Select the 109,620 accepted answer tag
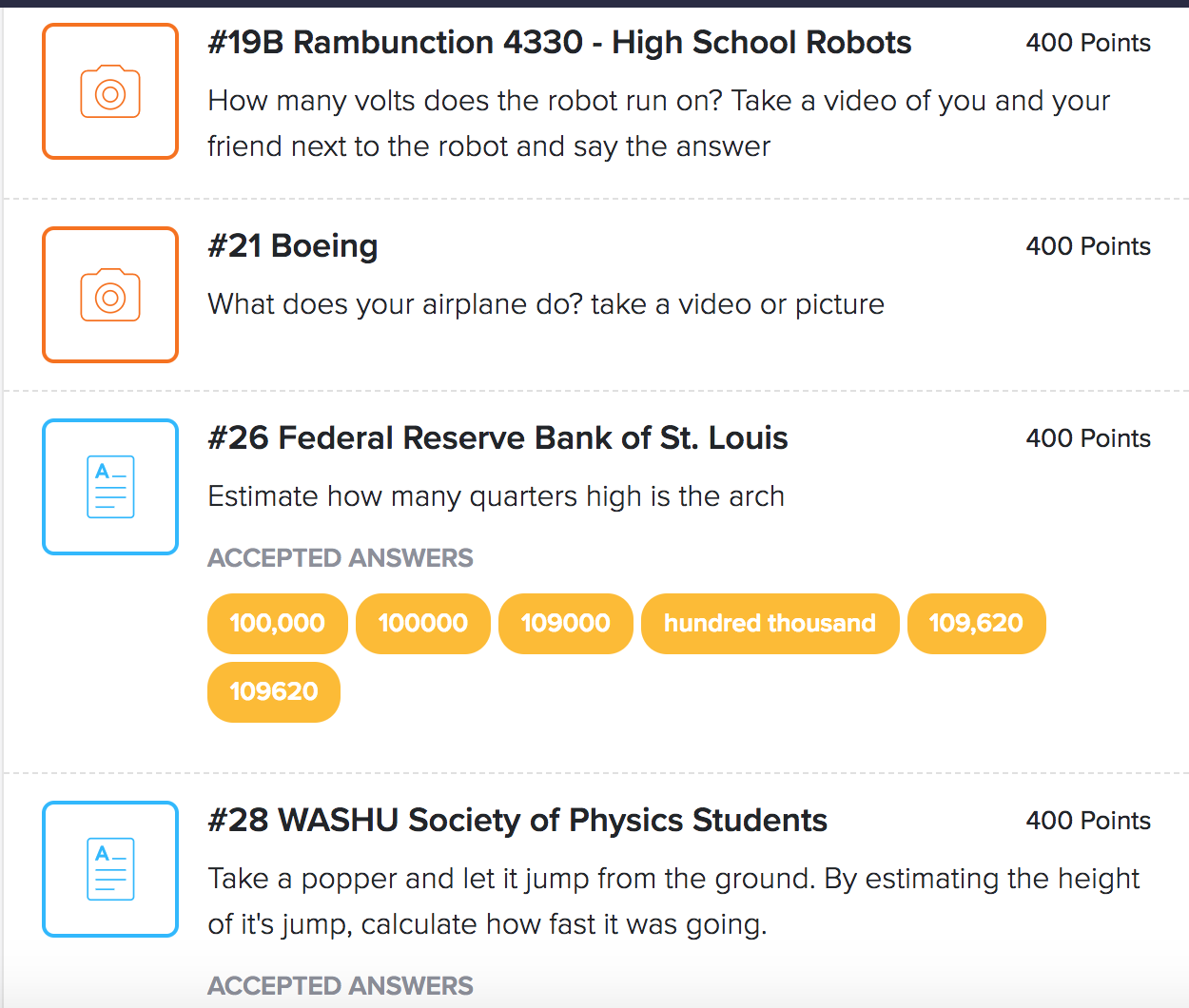The image size is (1189, 1008). pos(976,624)
